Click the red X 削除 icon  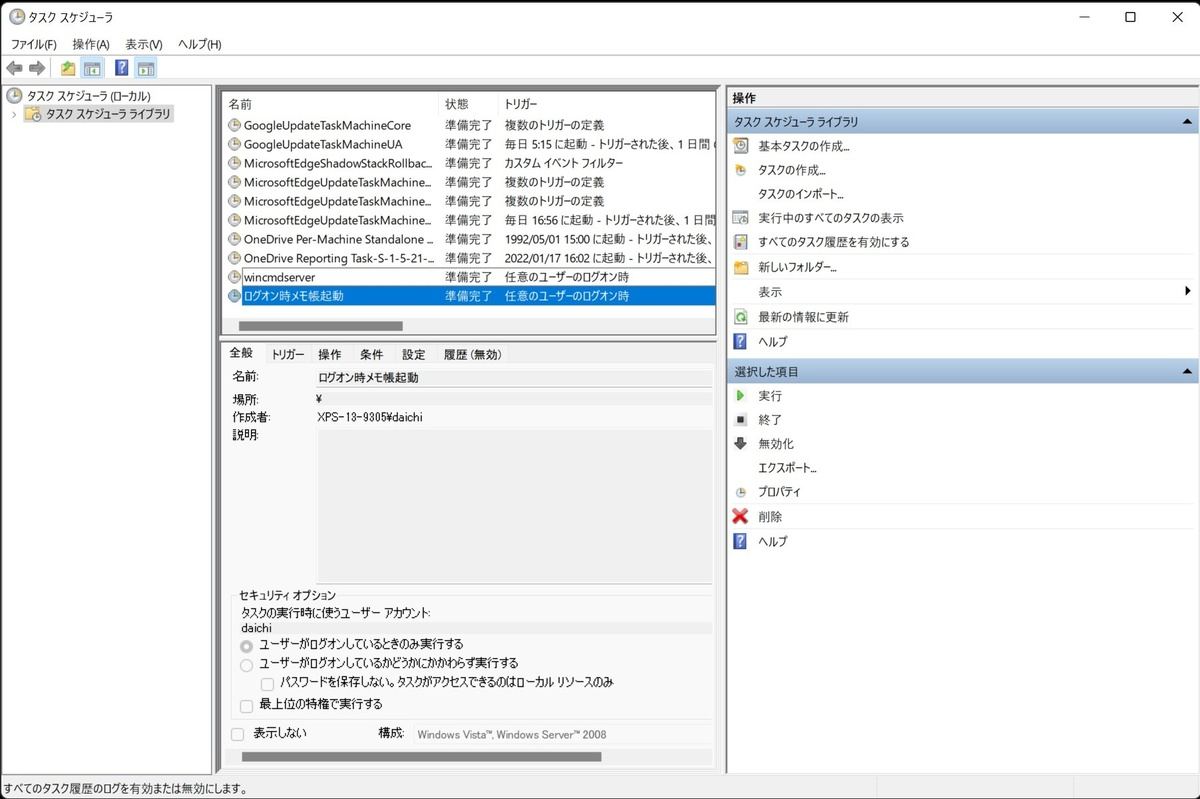tap(740, 517)
